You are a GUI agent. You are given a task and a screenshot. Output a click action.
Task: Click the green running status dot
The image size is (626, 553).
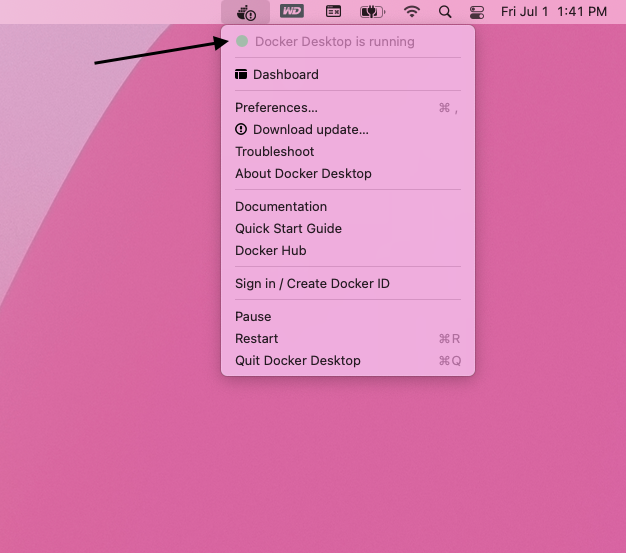(242, 41)
